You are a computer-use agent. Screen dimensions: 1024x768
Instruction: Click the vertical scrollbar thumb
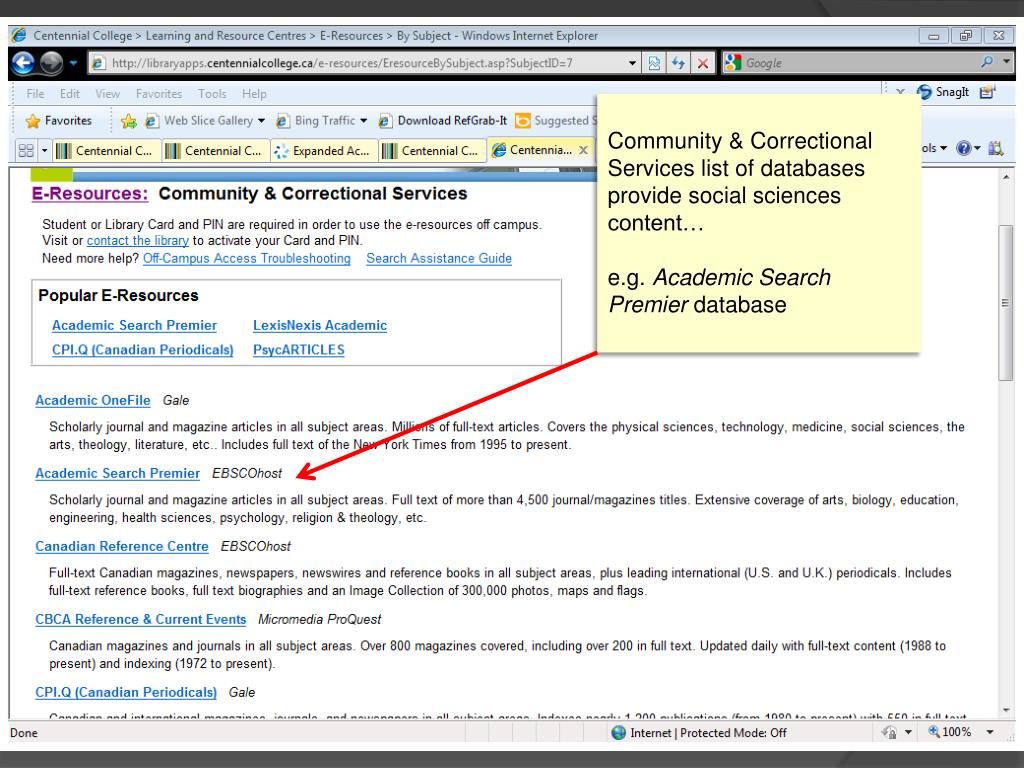point(1006,302)
